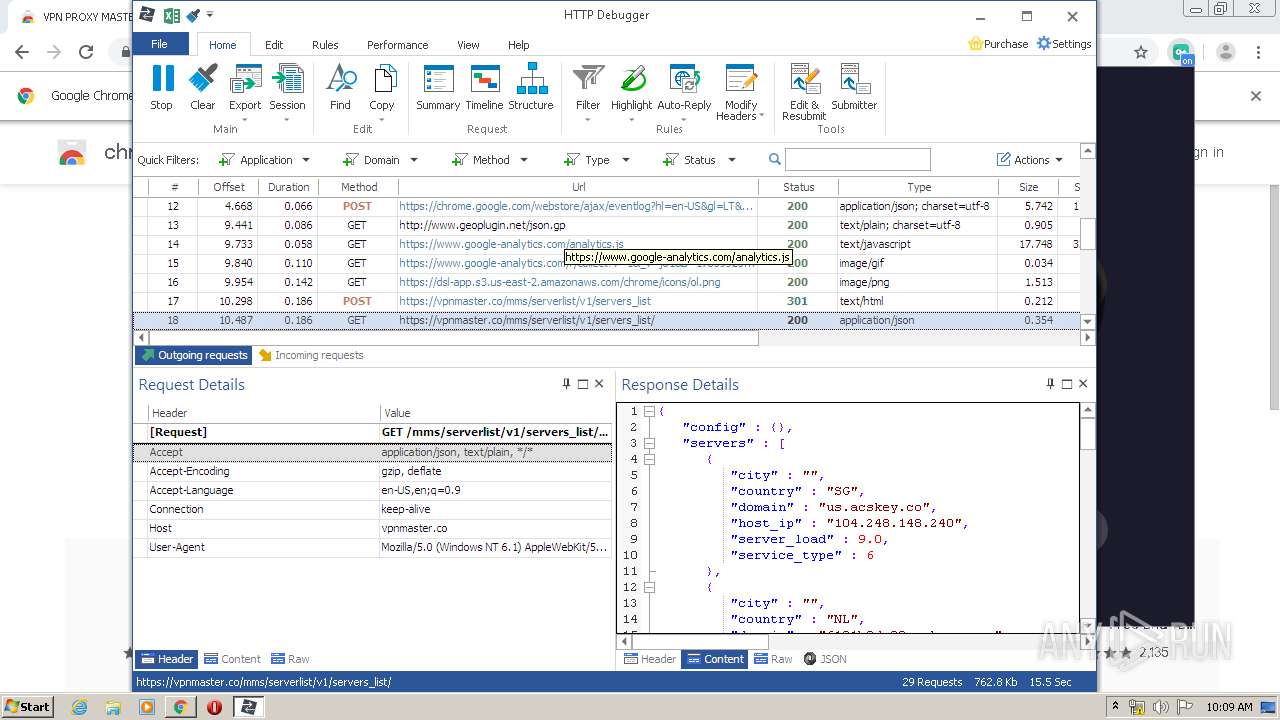Open the Windows Start menu
Viewport: 1280px width, 720px height.
coord(28,706)
